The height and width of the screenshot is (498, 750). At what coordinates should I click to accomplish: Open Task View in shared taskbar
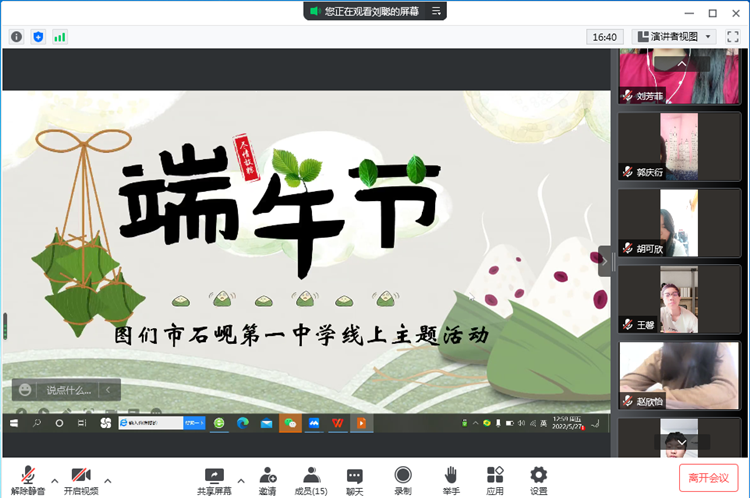(82, 423)
